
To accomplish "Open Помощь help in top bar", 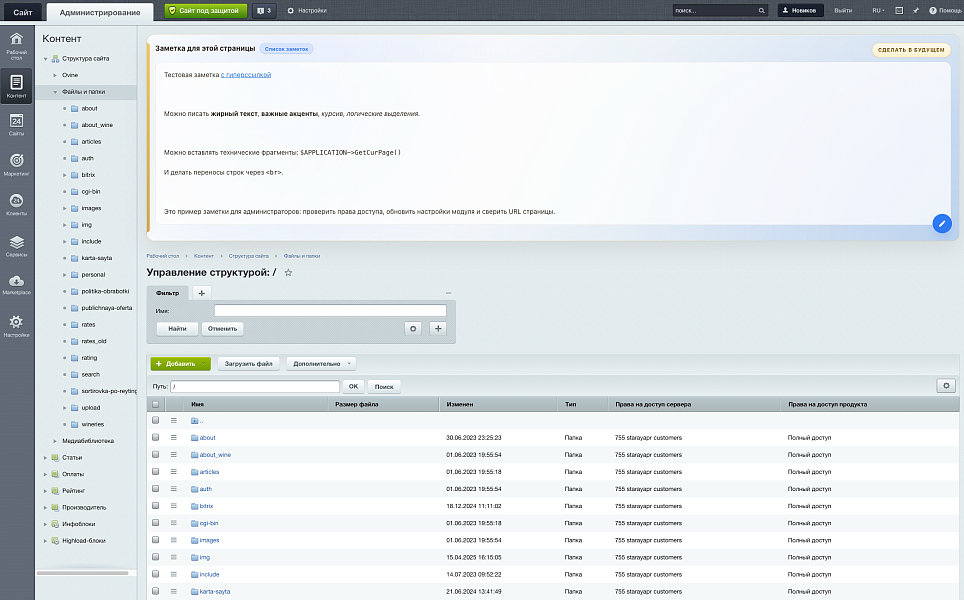I will [x=946, y=10].
